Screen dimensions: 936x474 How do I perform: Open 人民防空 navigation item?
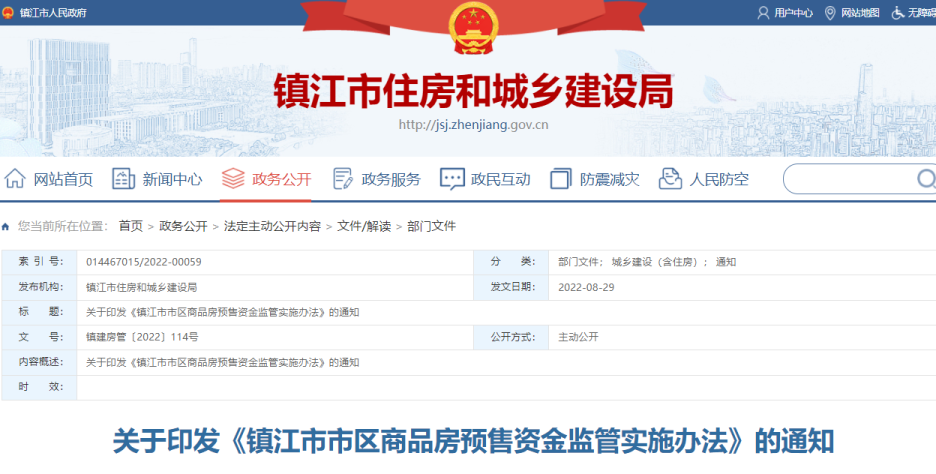coord(719,179)
